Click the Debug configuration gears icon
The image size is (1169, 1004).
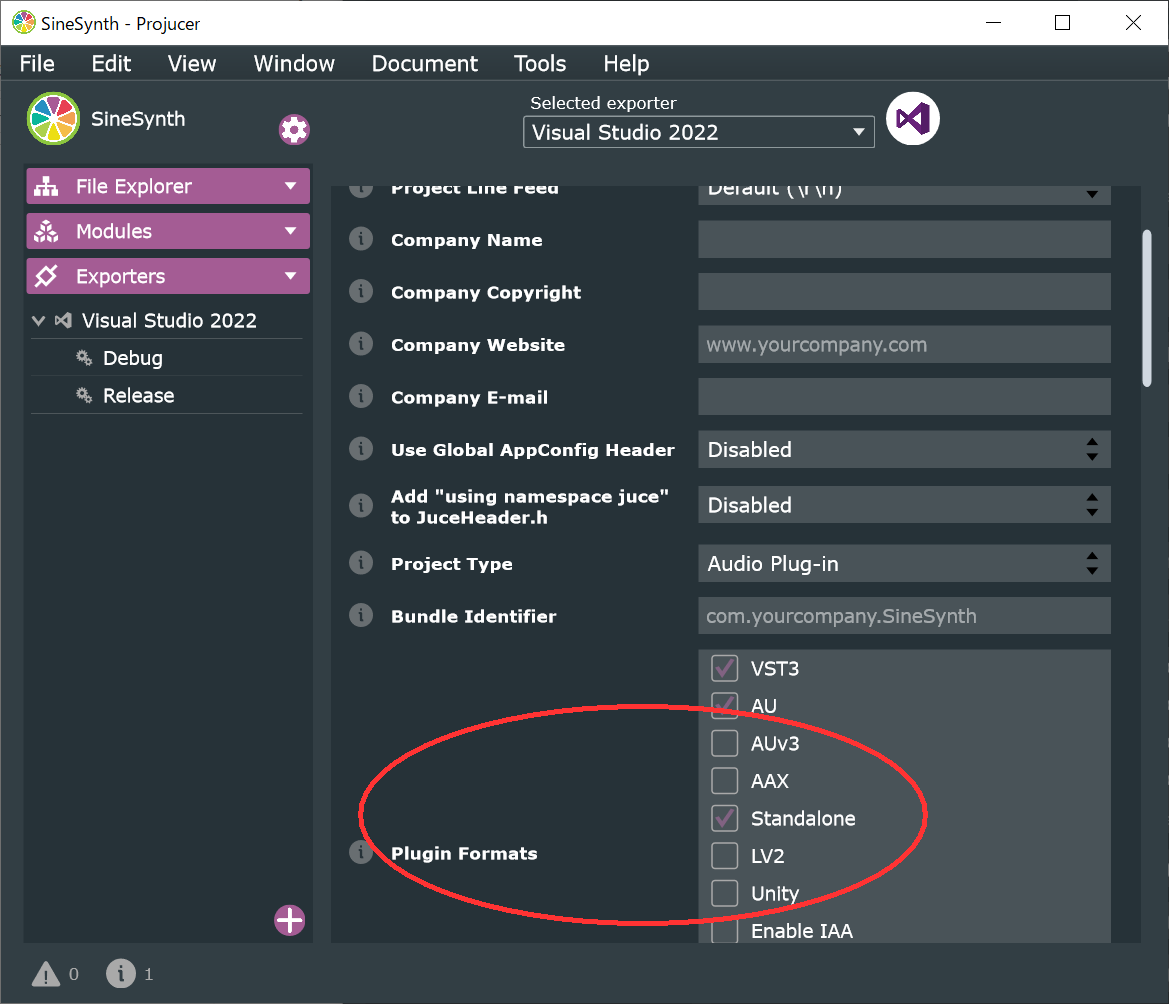[84, 358]
